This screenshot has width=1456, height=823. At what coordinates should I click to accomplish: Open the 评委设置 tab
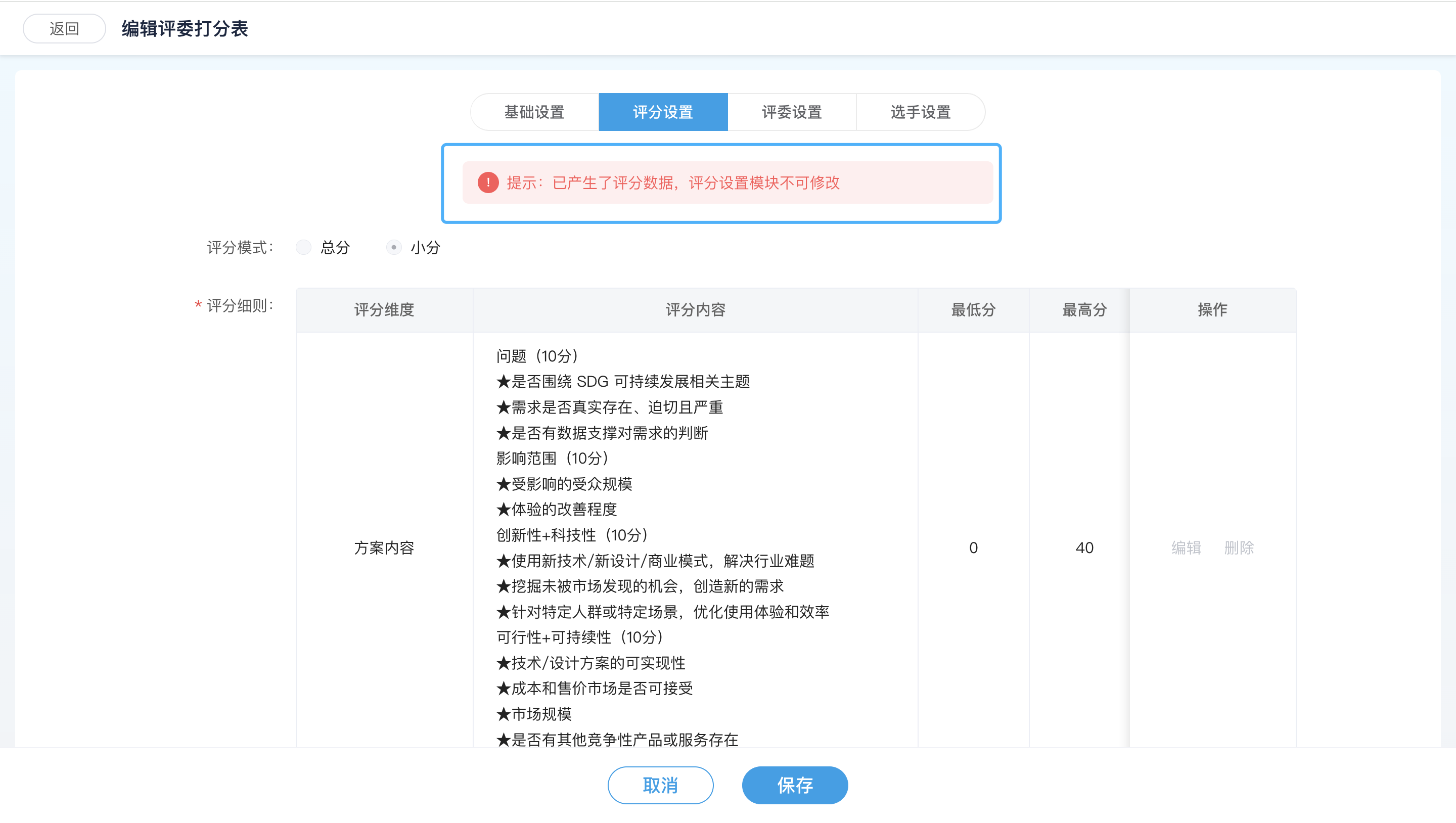click(x=792, y=112)
